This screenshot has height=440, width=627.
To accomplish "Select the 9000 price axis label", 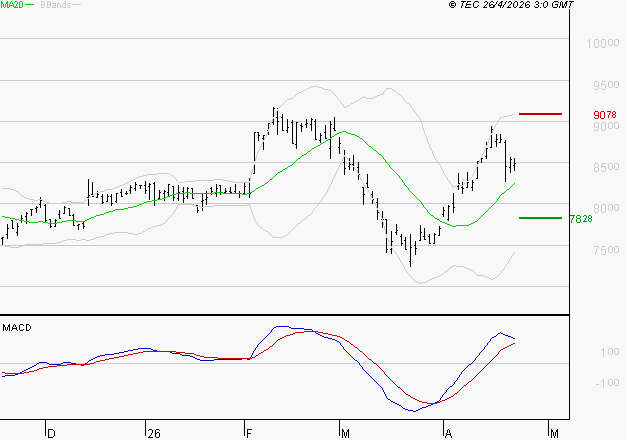I will 606,126.
